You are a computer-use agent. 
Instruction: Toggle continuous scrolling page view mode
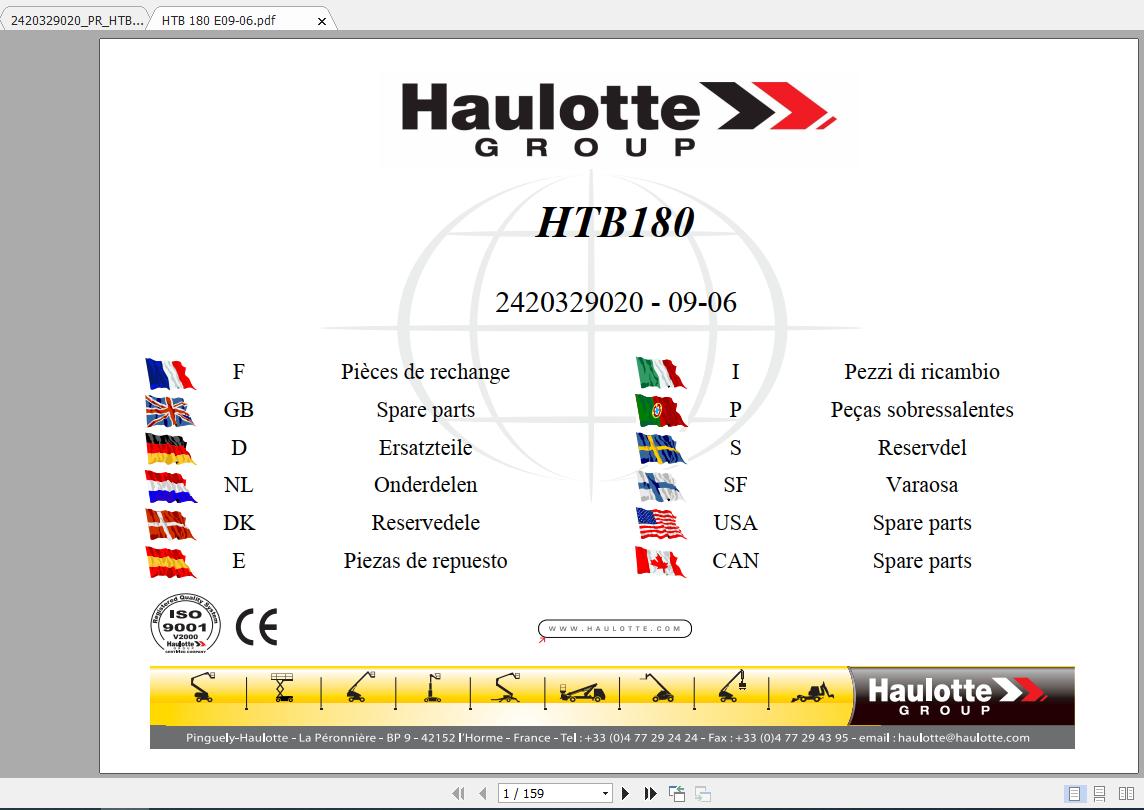point(1099,793)
